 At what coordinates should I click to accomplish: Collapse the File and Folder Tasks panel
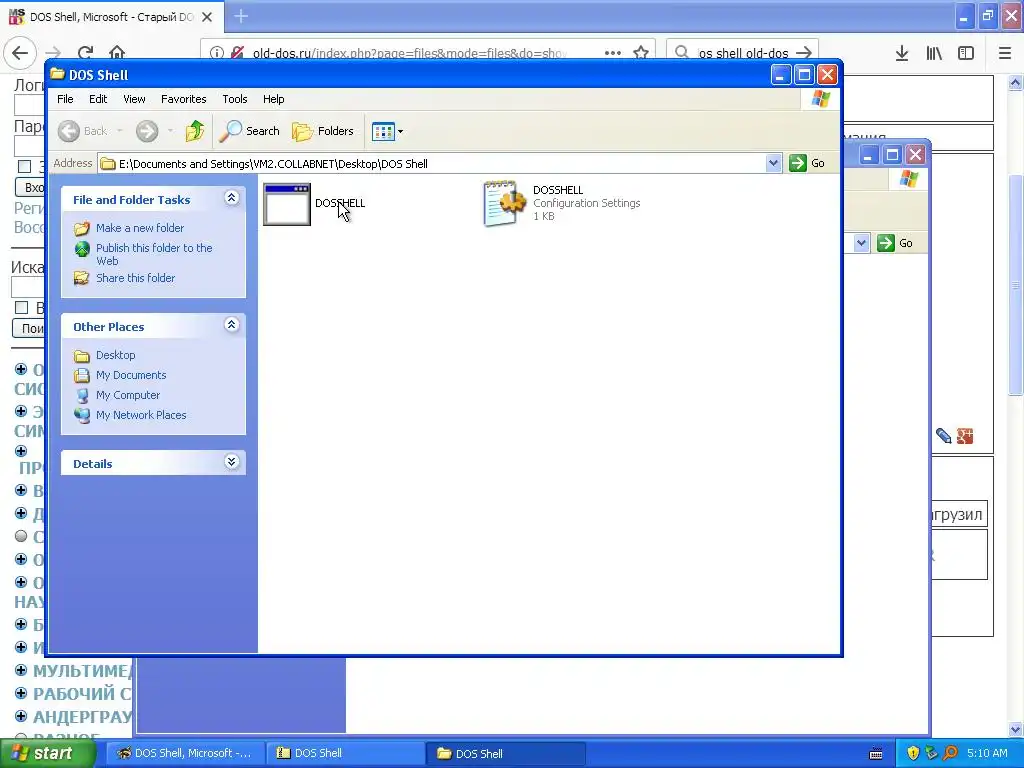click(232, 198)
